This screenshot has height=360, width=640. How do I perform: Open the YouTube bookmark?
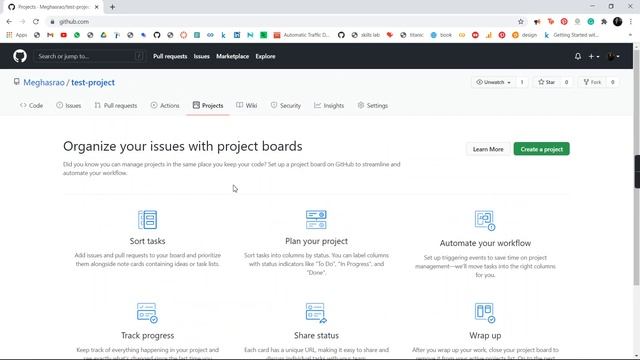64,35
